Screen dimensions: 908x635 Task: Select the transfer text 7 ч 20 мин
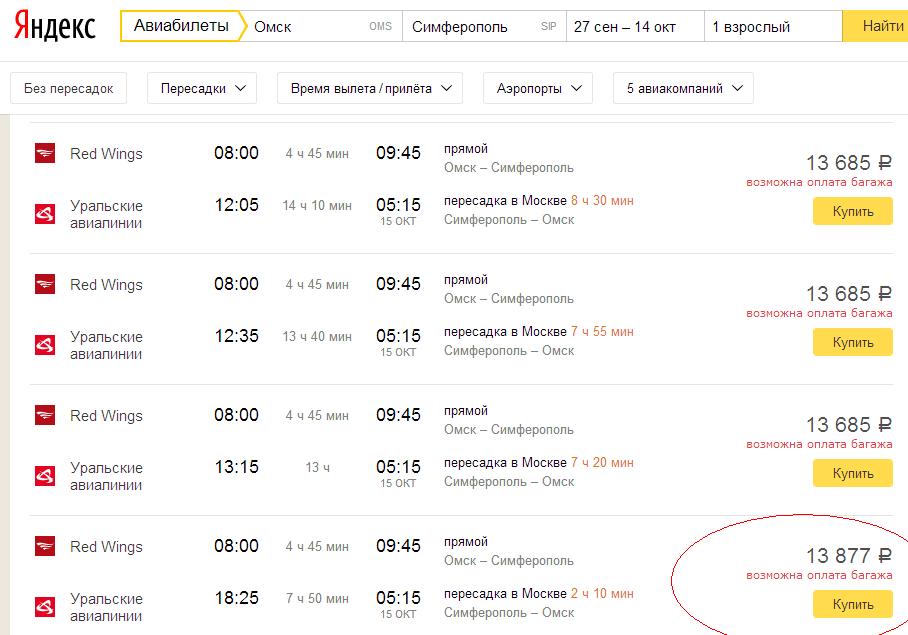pos(602,462)
